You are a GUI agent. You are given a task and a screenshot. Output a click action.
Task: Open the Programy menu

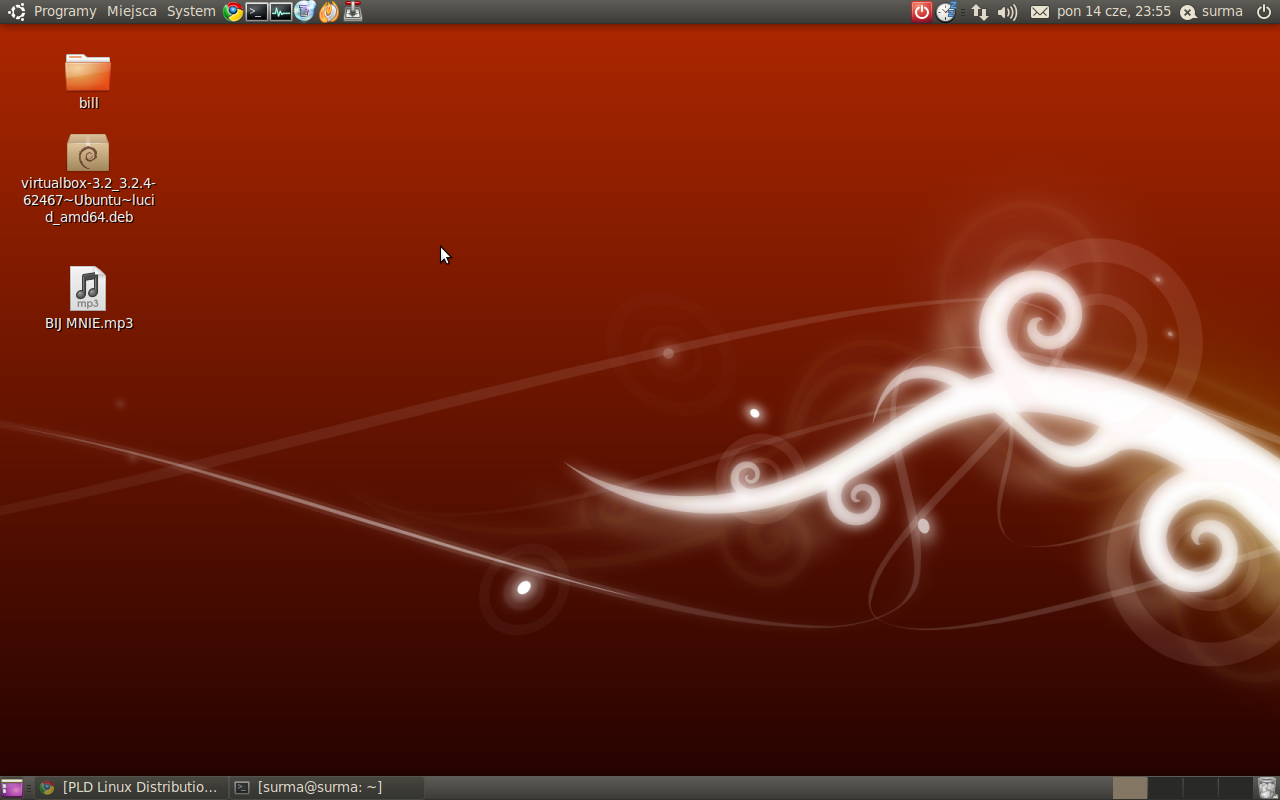[x=65, y=12]
